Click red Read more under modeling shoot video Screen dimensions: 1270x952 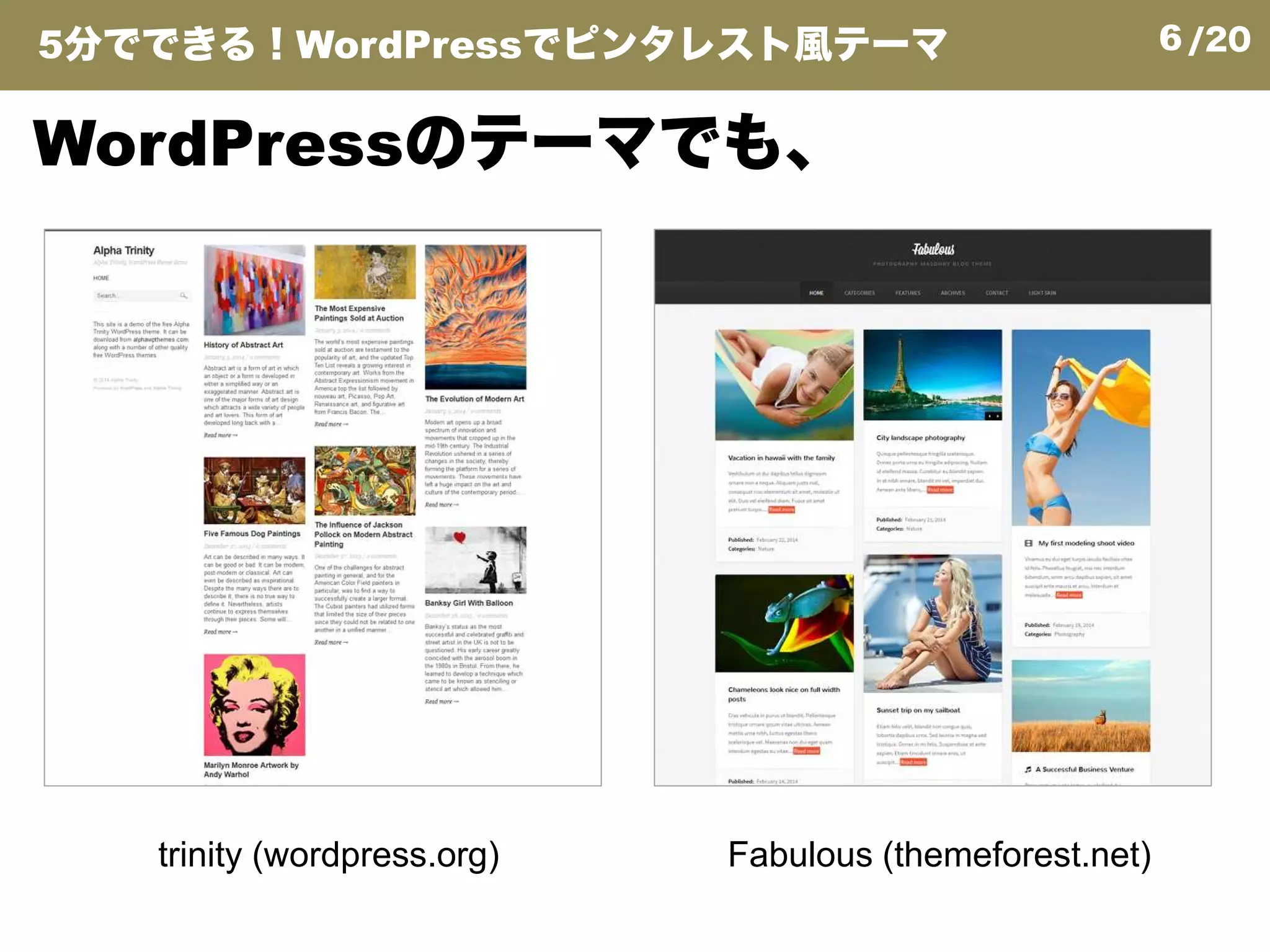1069,596
